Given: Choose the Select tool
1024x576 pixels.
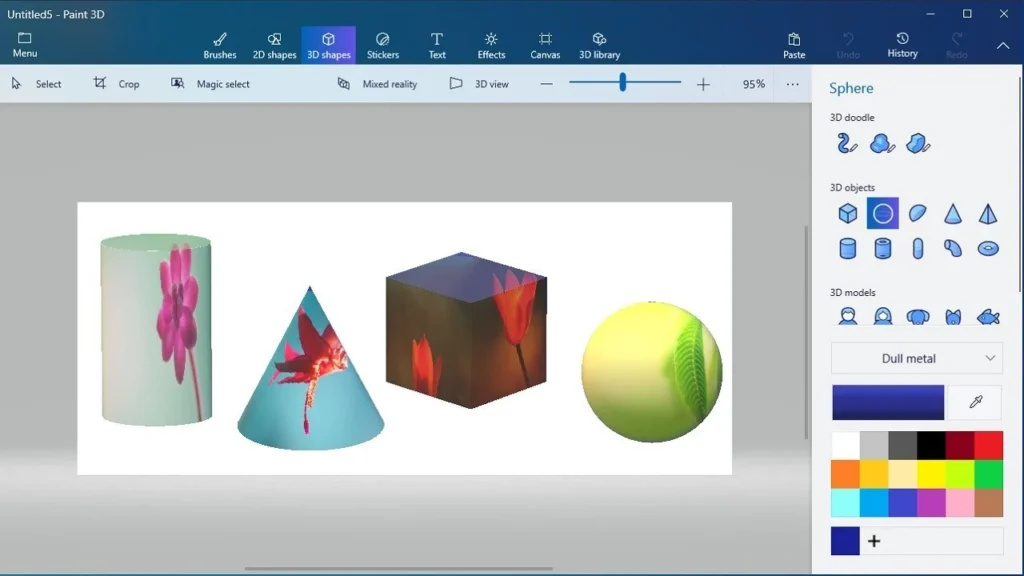Looking at the screenshot, I should 37,84.
